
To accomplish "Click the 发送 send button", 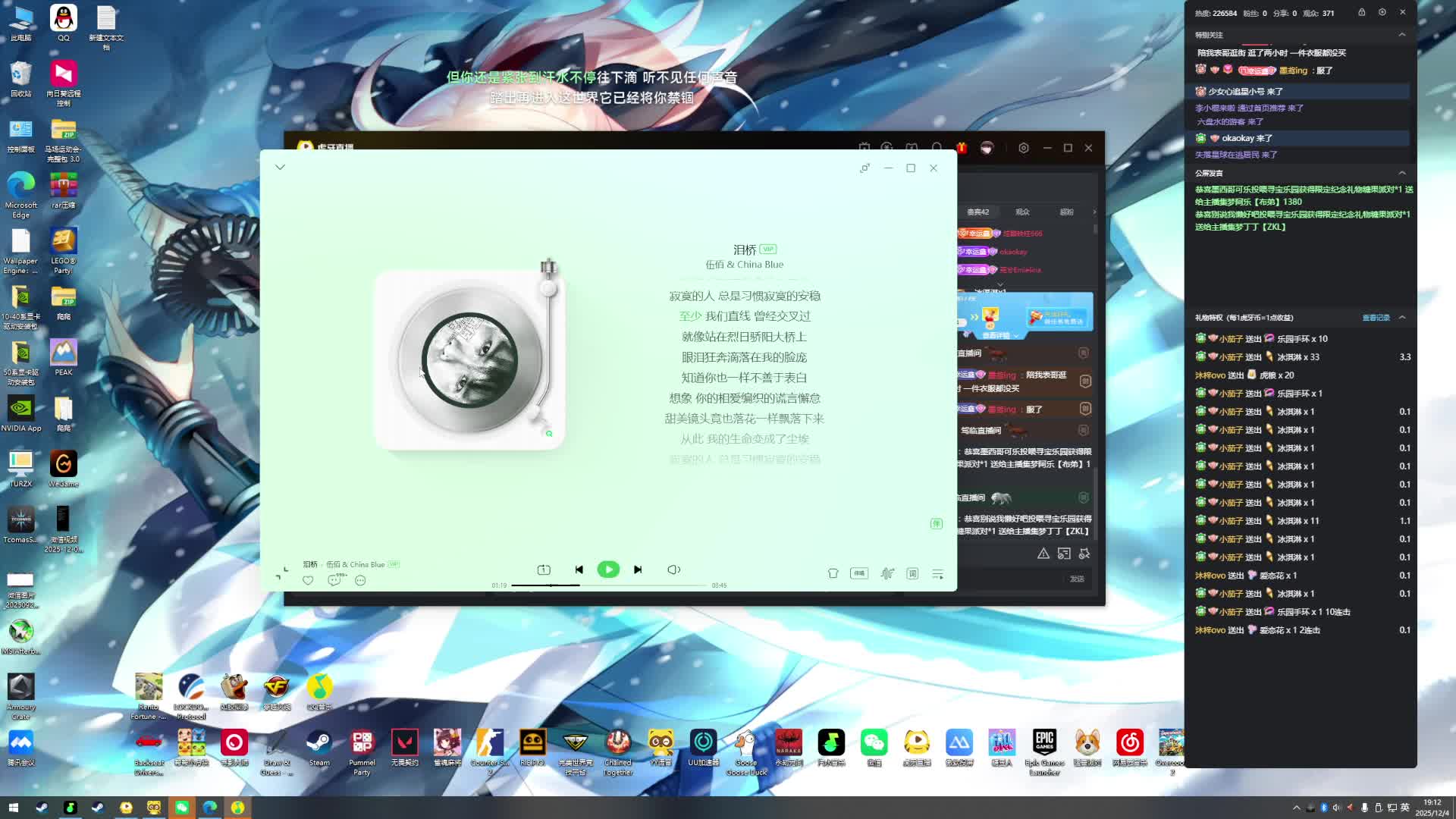I will click(x=1078, y=579).
